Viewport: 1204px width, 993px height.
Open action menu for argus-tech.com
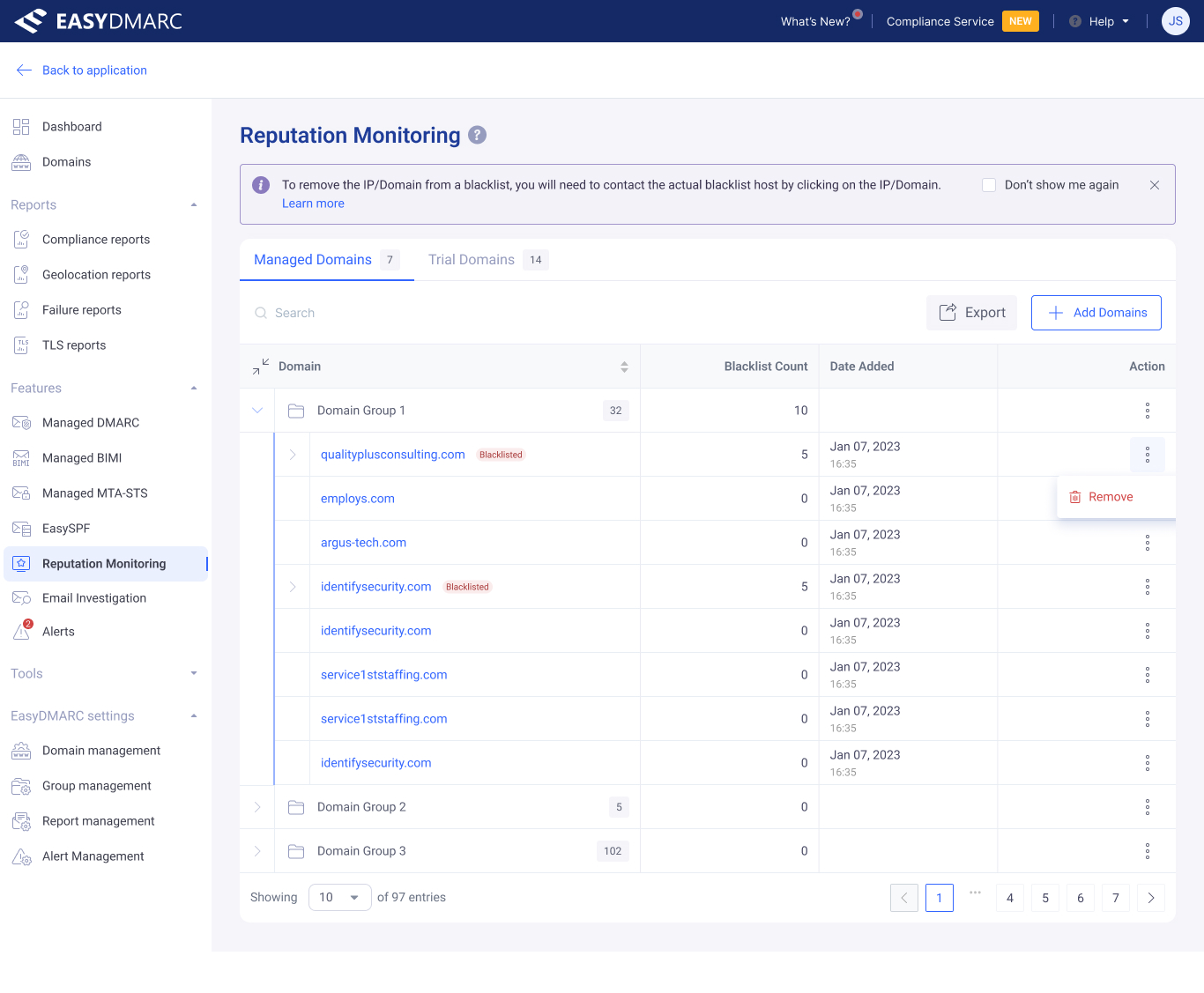[1148, 543]
